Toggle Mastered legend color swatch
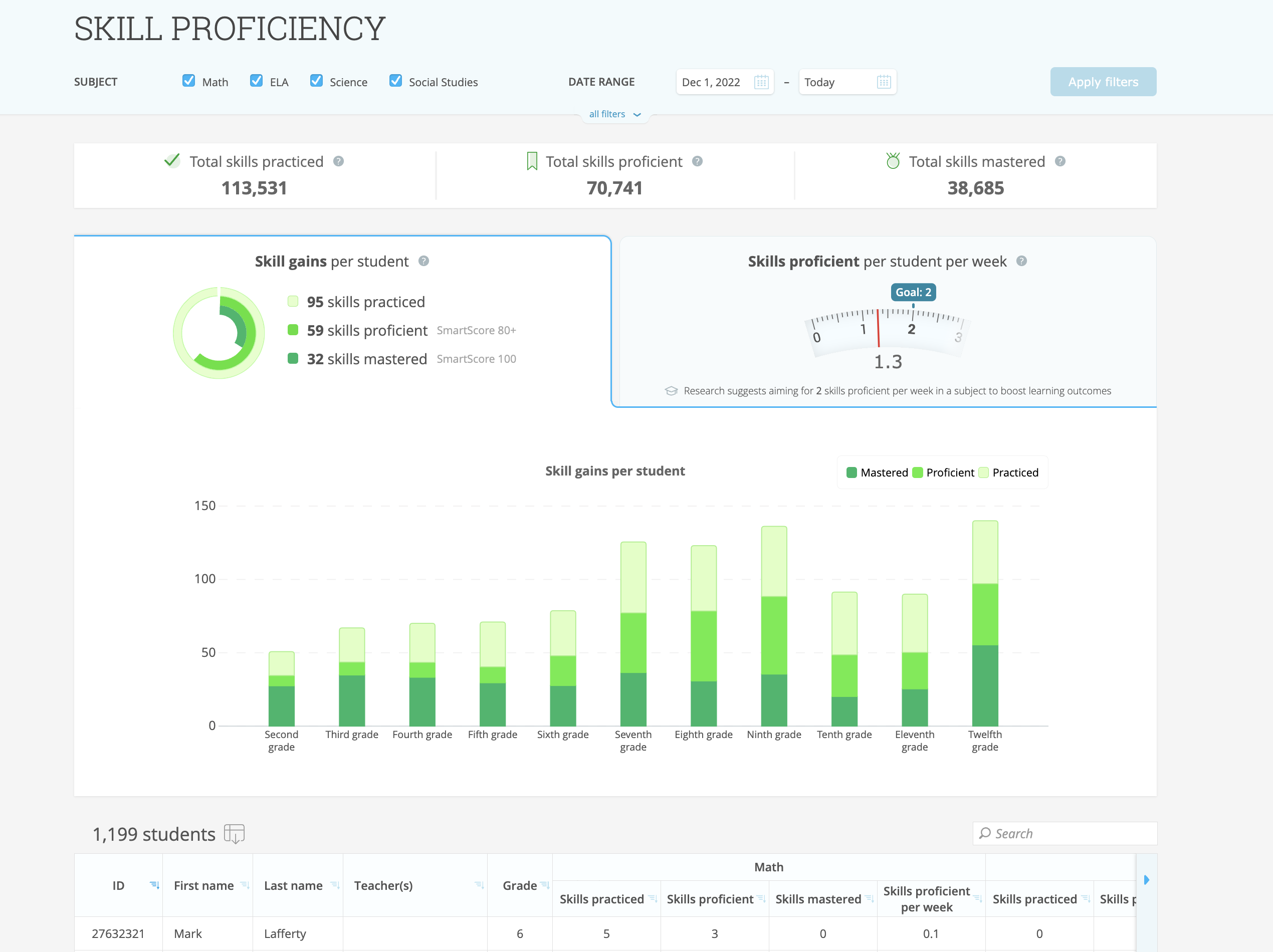Image resolution: width=1273 pixels, height=952 pixels. pos(852,473)
